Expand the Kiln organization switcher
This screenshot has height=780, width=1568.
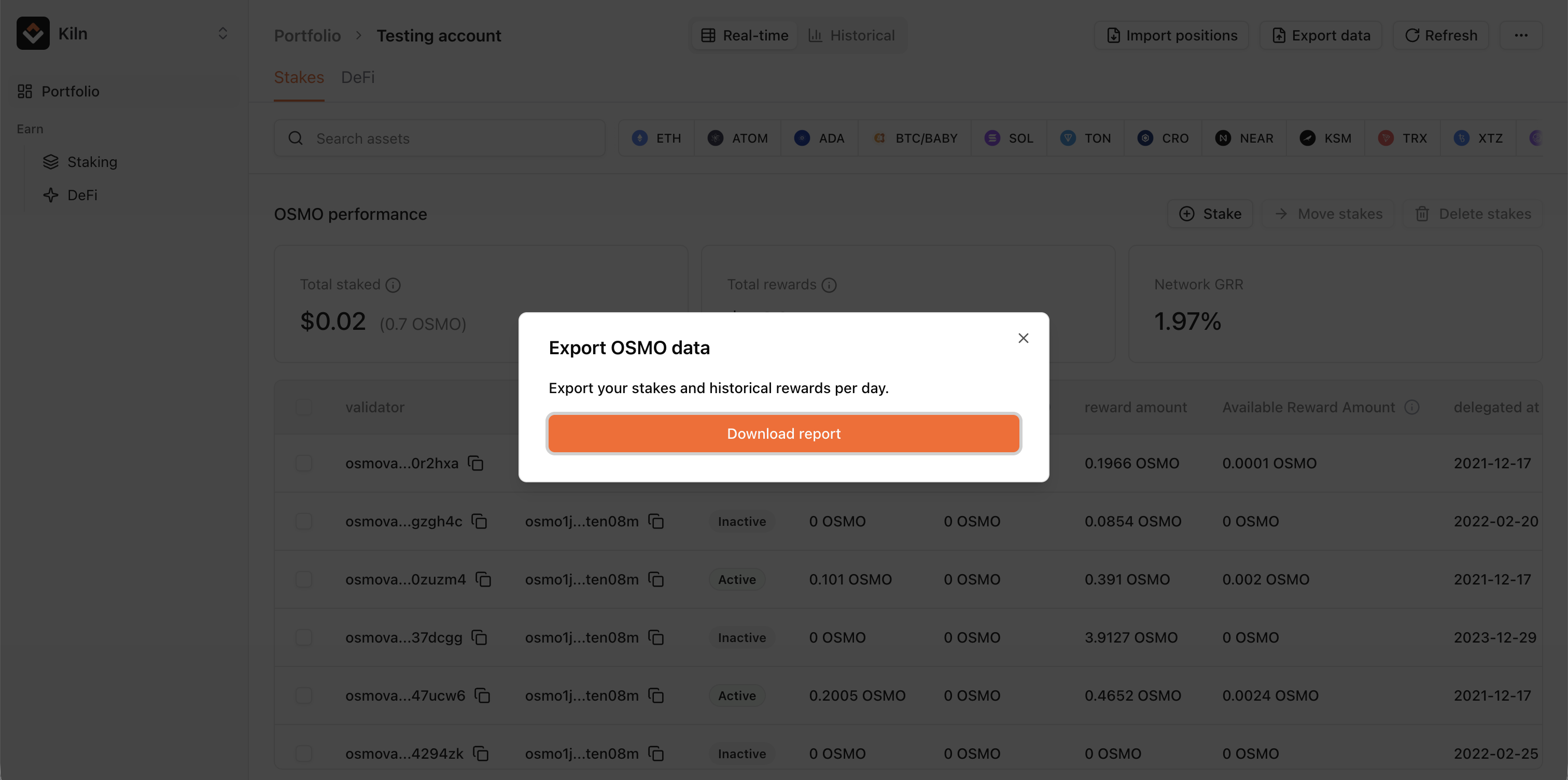(223, 34)
